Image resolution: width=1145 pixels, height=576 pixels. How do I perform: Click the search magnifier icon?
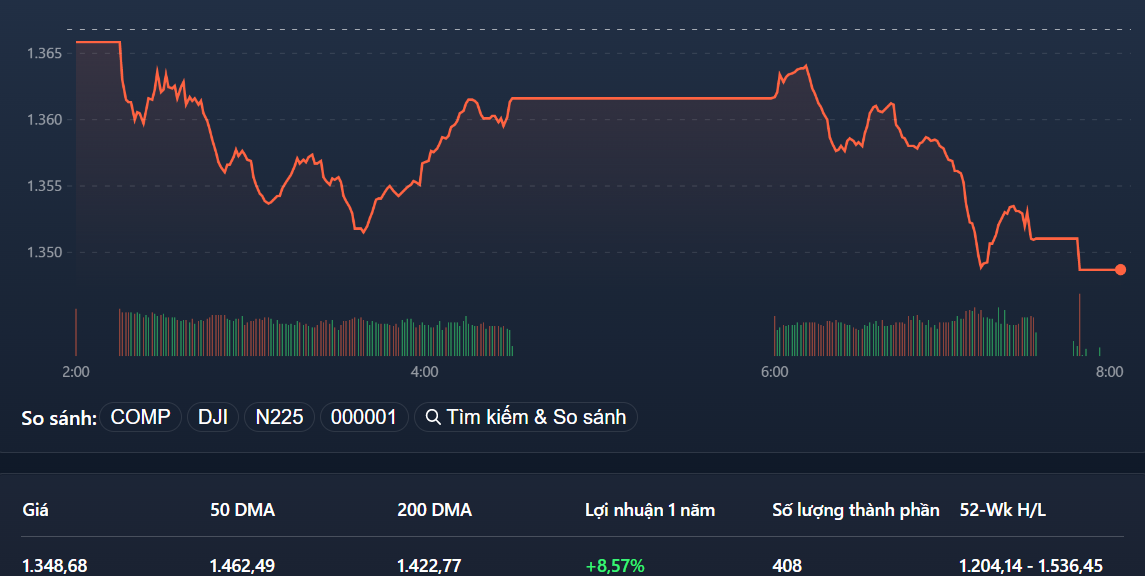click(x=434, y=417)
